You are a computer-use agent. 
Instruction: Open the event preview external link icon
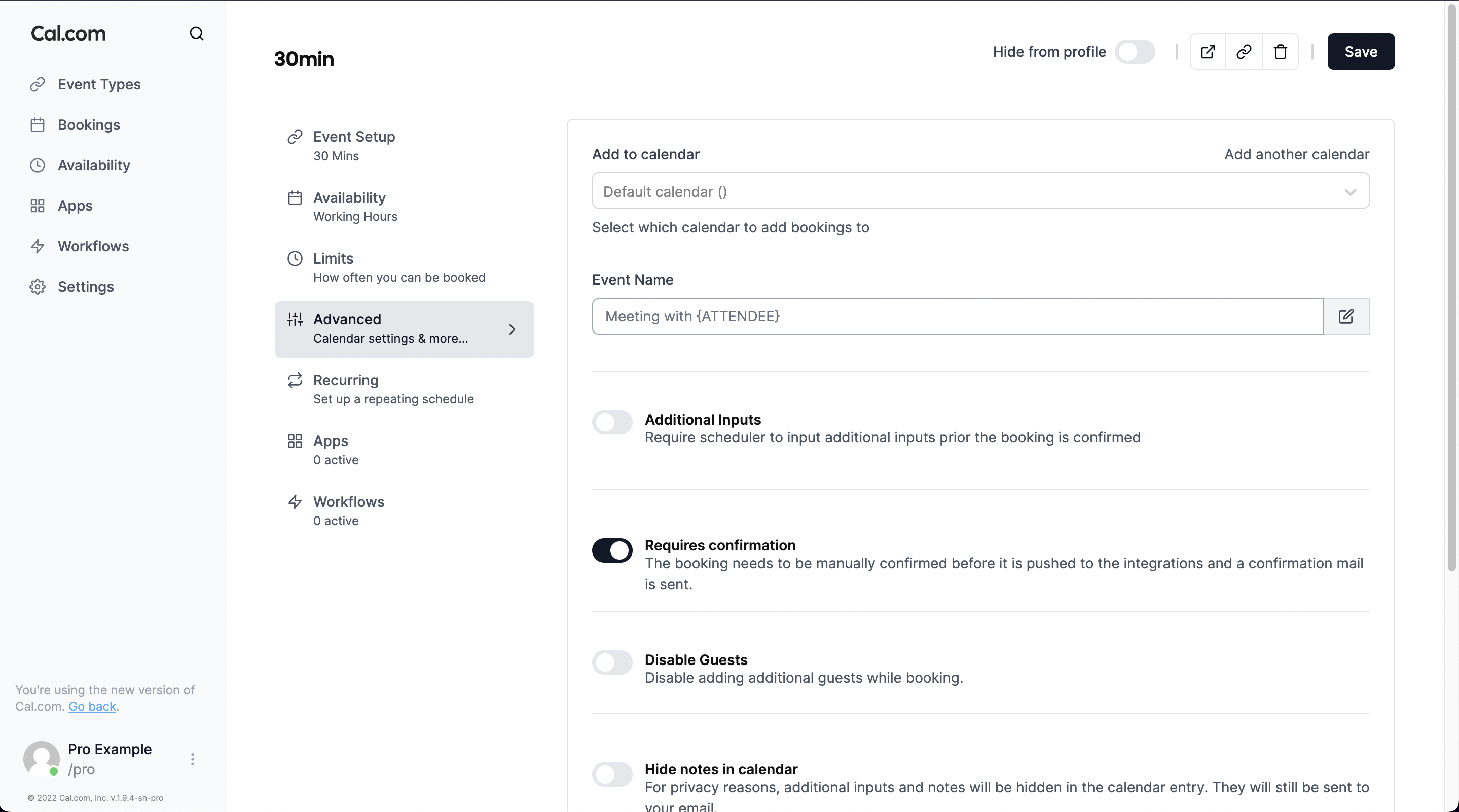1208,52
